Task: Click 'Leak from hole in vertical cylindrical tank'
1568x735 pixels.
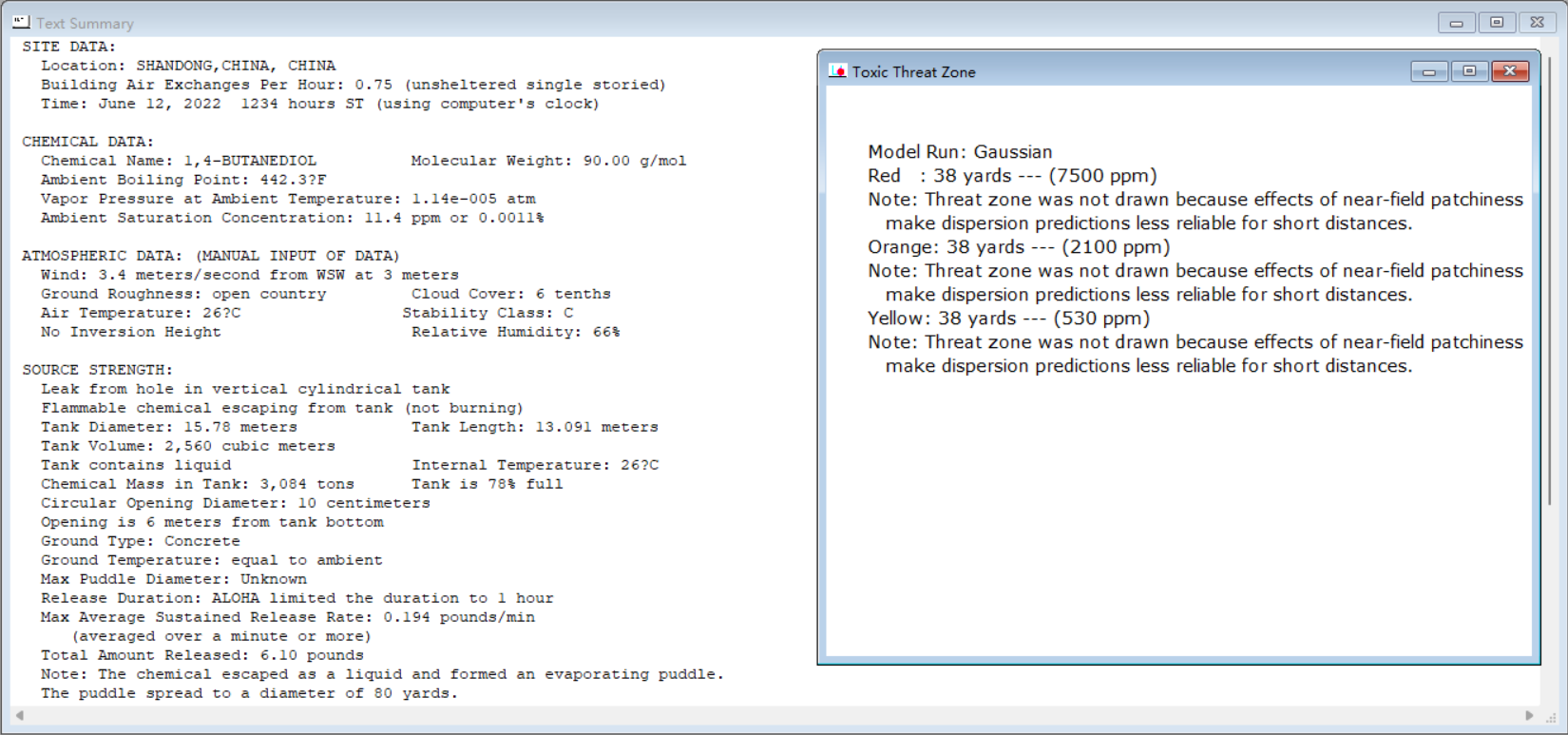Action: coord(245,389)
